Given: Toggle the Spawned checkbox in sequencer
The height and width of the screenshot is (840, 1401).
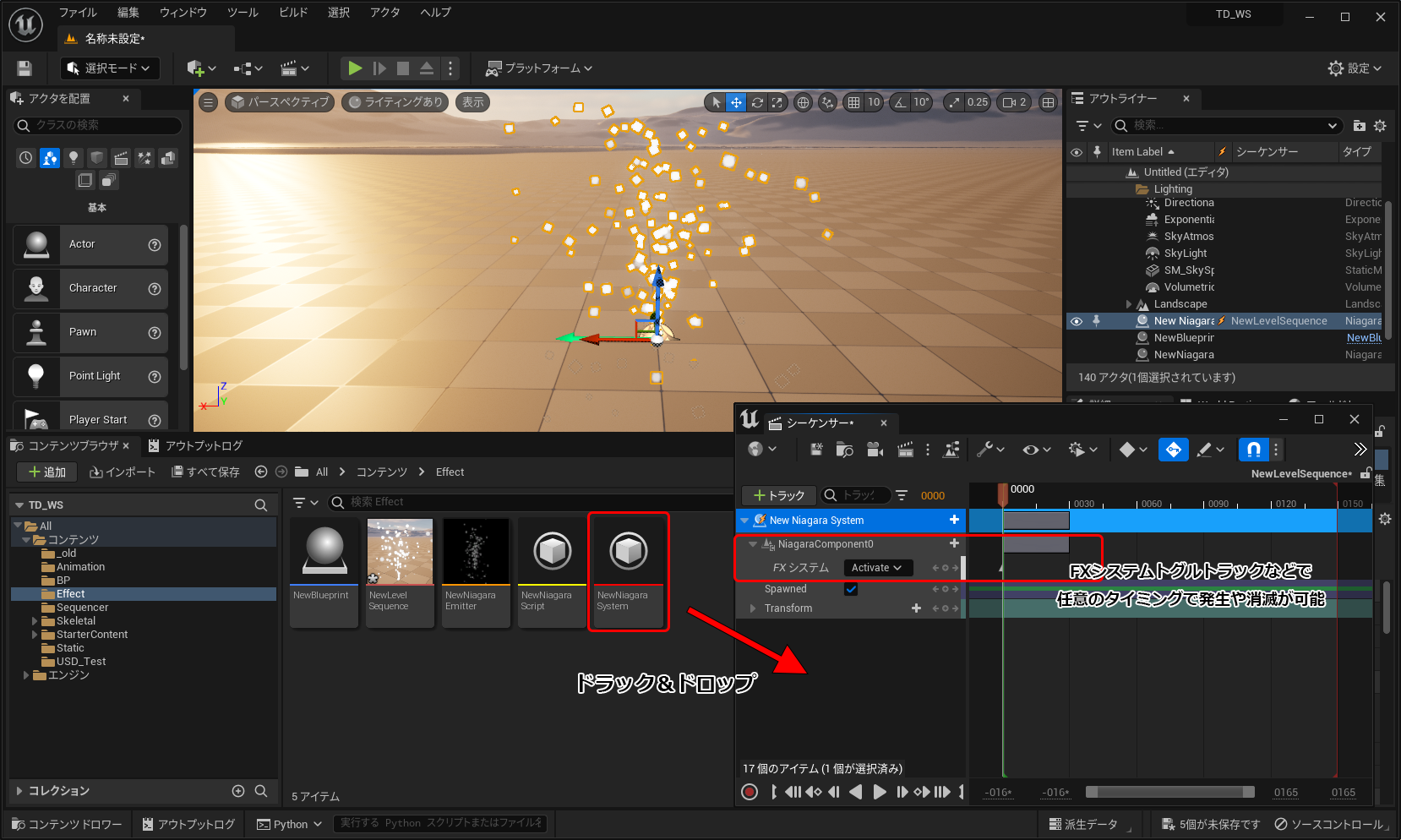Looking at the screenshot, I should [851, 589].
